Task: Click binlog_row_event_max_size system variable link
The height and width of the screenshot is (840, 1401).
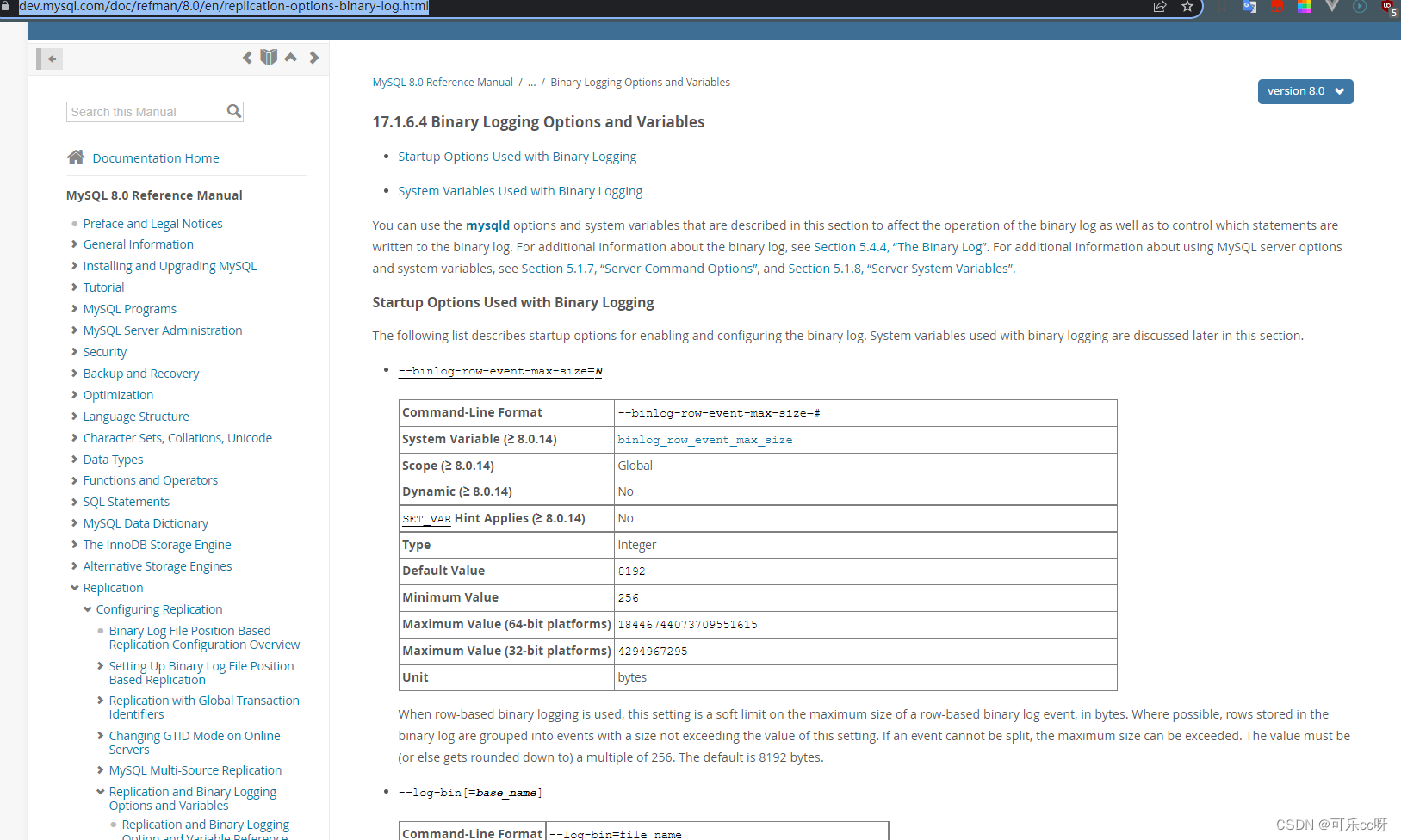Action: click(x=705, y=440)
